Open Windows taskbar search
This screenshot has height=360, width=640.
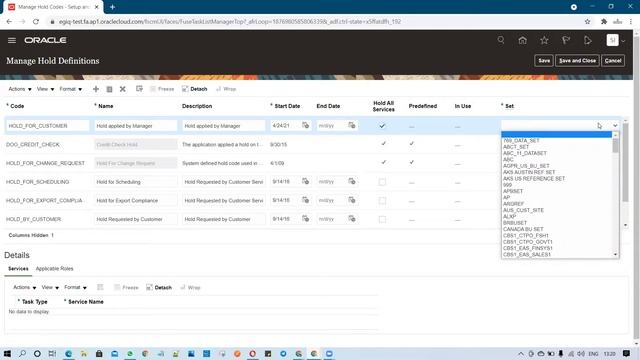coord(22,353)
